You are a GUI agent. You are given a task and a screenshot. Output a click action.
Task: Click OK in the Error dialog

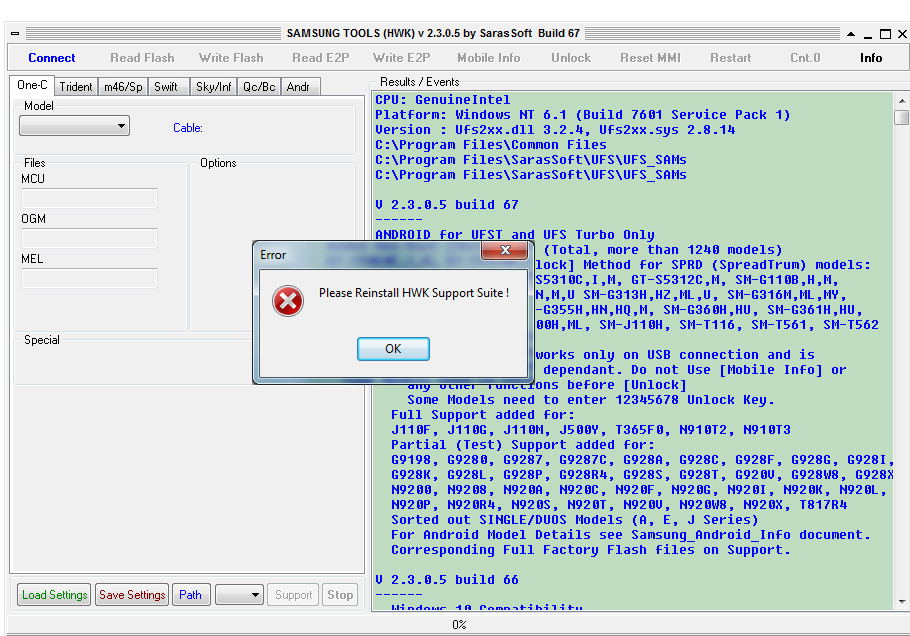click(393, 349)
